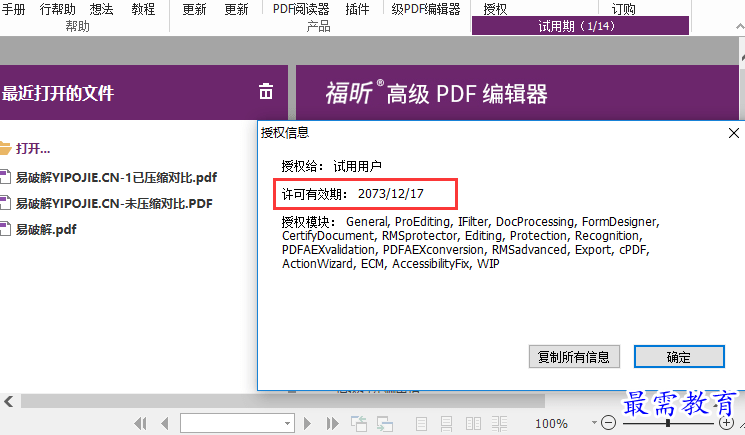Click first 更新 ribbon item
Image resolution: width=745 pixels, height=435 pixels.
point(194,9)
